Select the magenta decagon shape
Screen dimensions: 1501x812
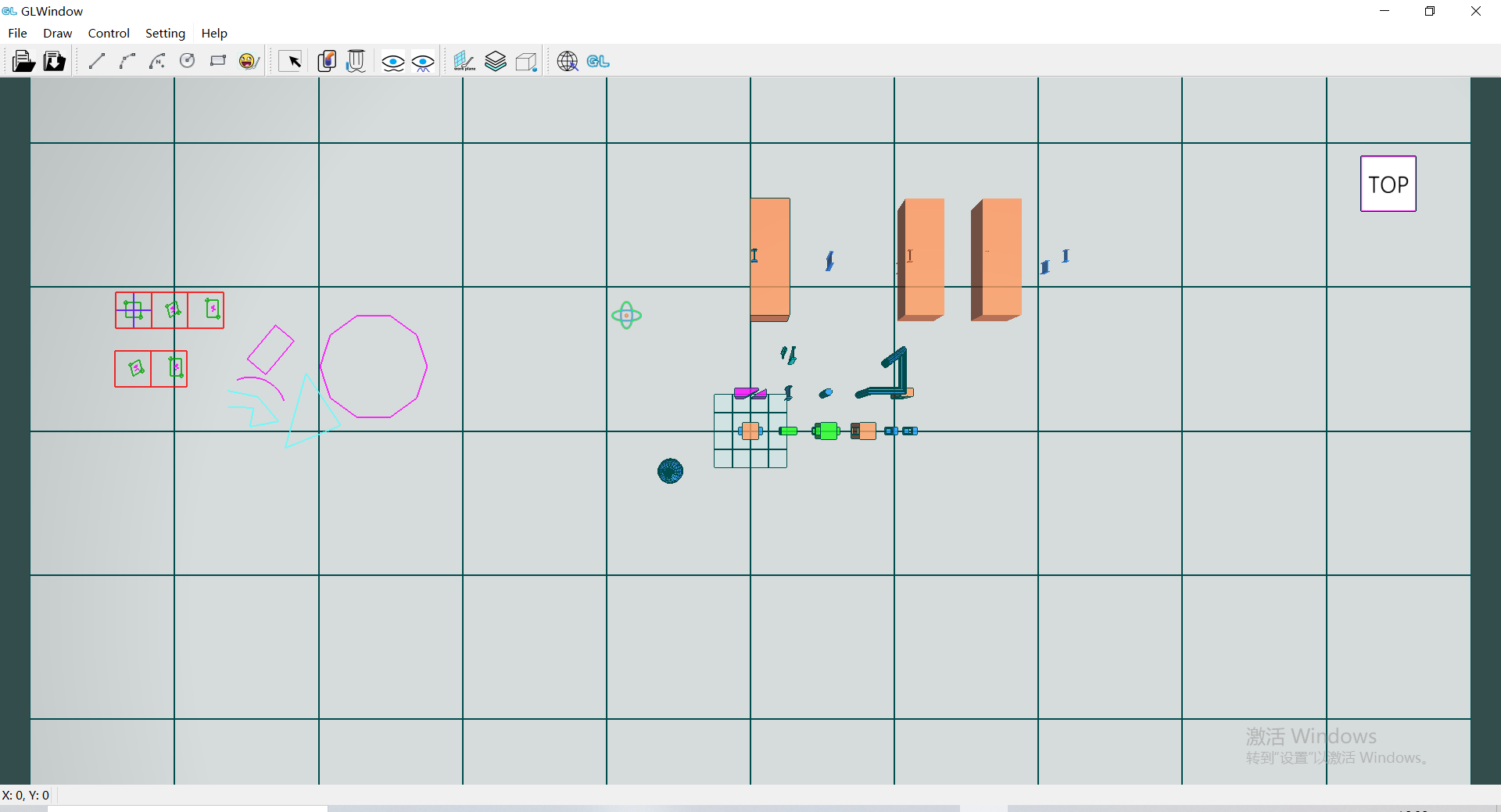374,367
